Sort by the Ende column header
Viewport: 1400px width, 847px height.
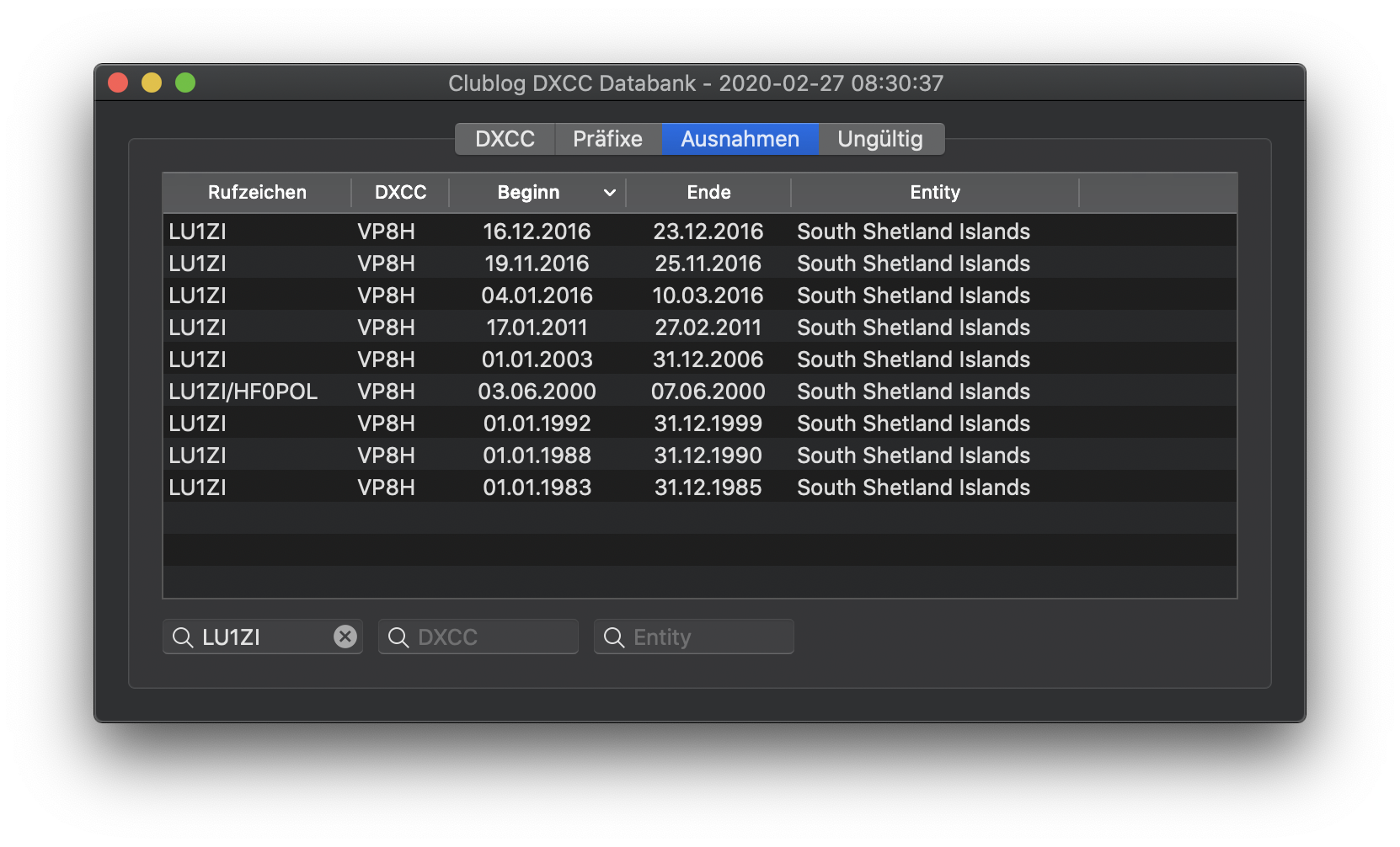[708, 193]
